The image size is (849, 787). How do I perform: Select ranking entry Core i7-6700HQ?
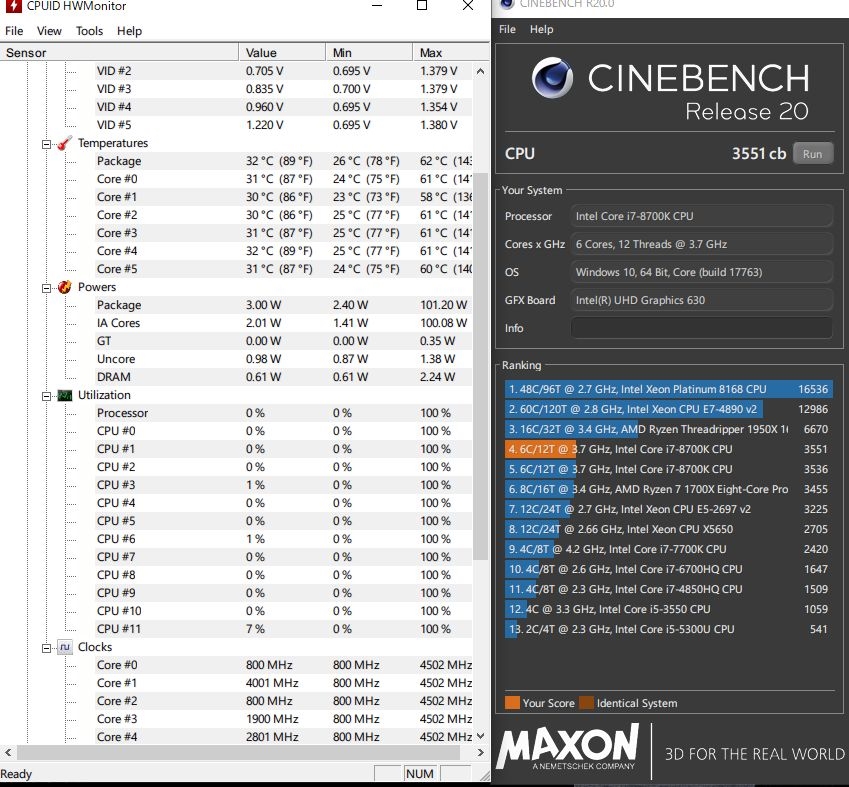[x=669, y=569]
